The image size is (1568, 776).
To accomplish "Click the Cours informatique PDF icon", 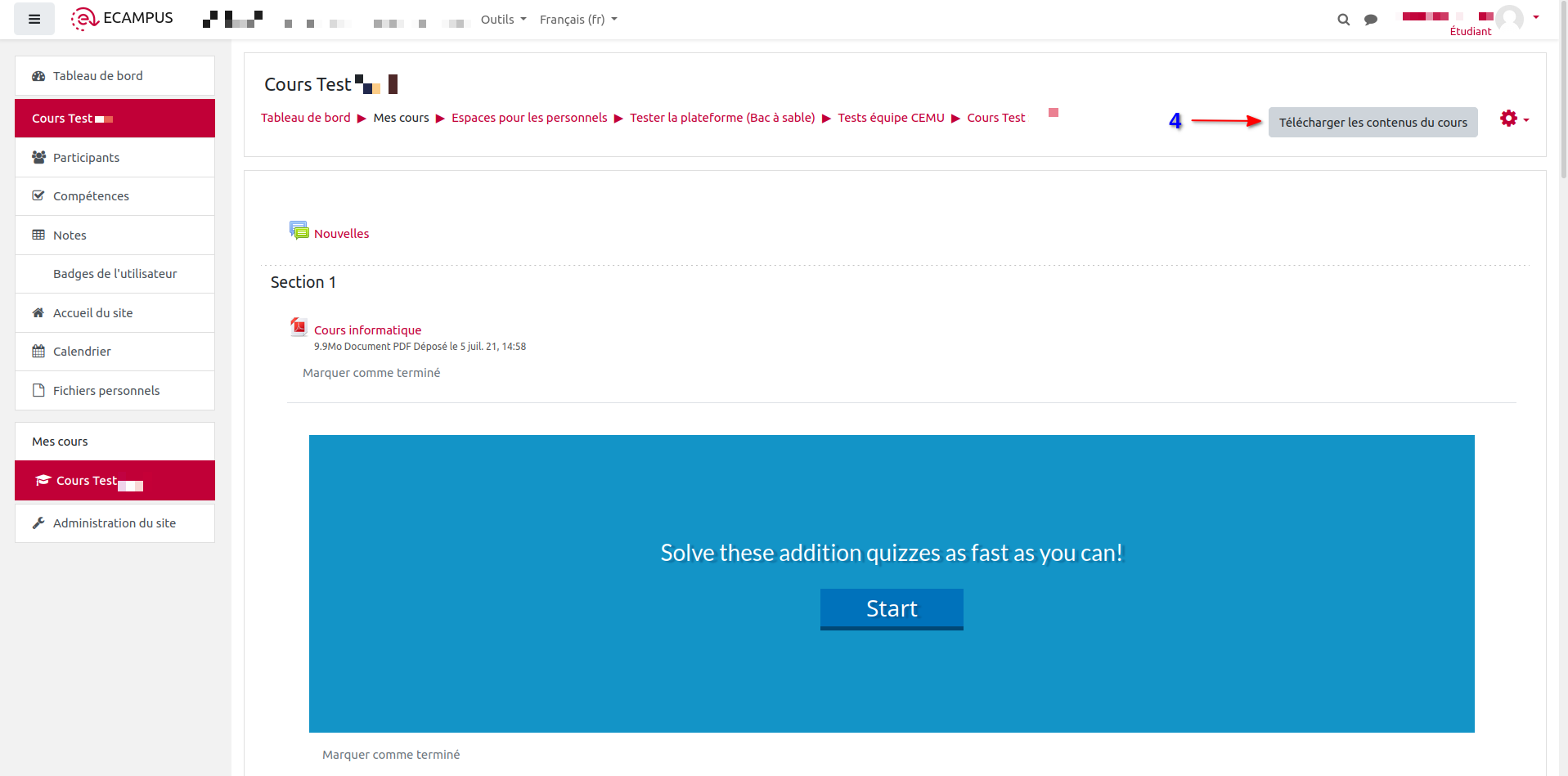I will tap(299, 327).
